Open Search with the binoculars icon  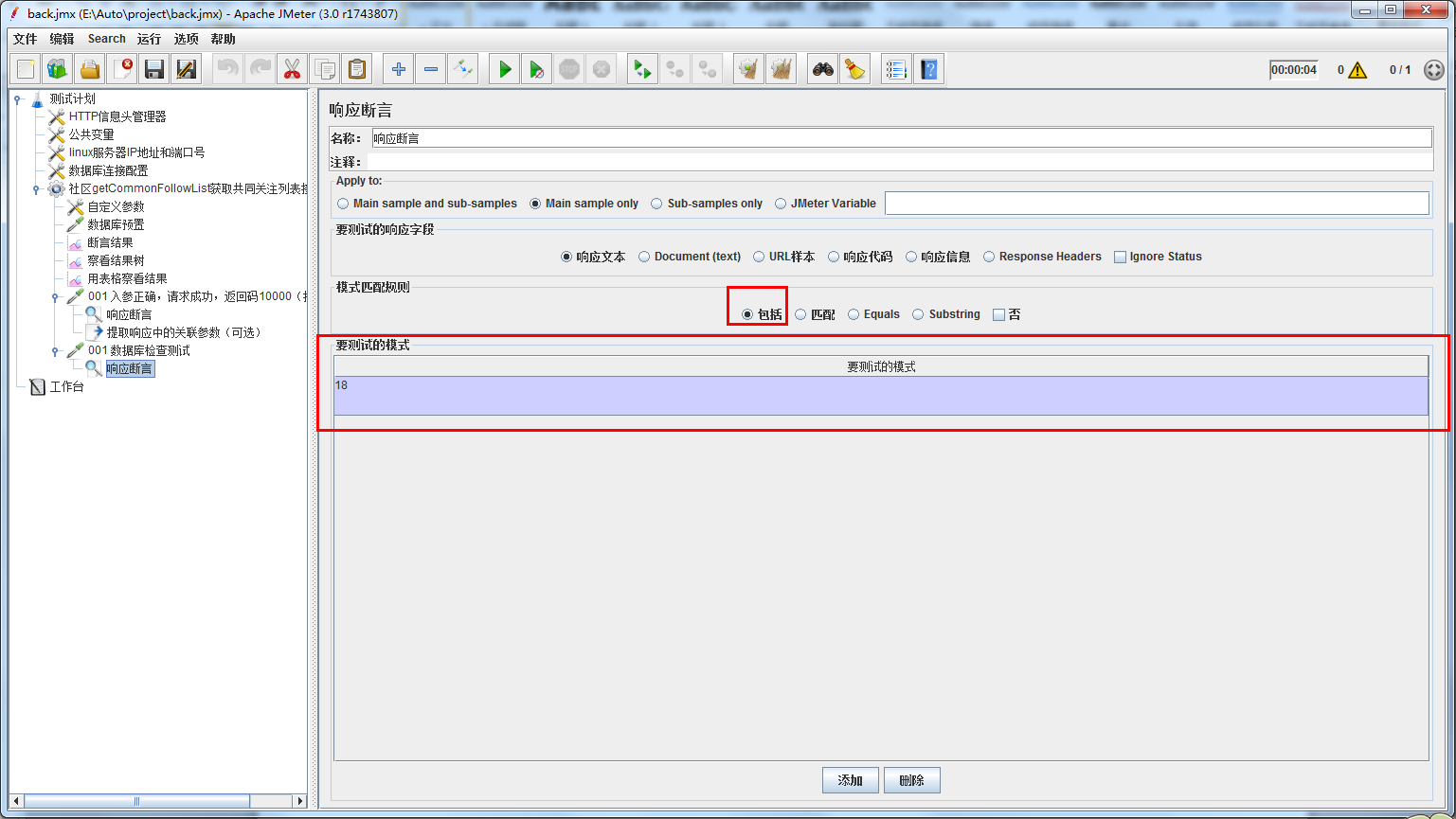[823, 69]
